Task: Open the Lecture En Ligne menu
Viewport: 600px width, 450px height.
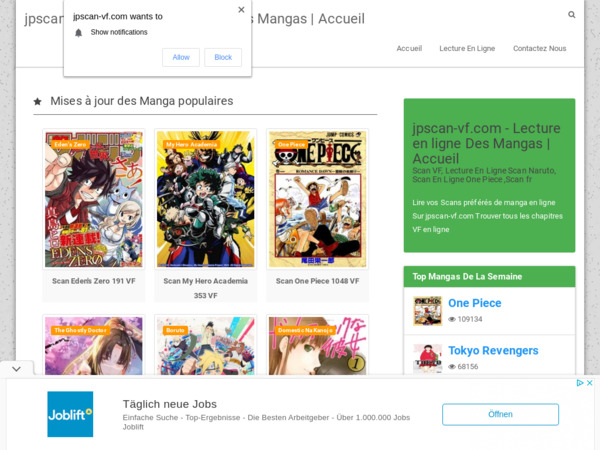Action: pyautogui.click(x=467, y=49)
